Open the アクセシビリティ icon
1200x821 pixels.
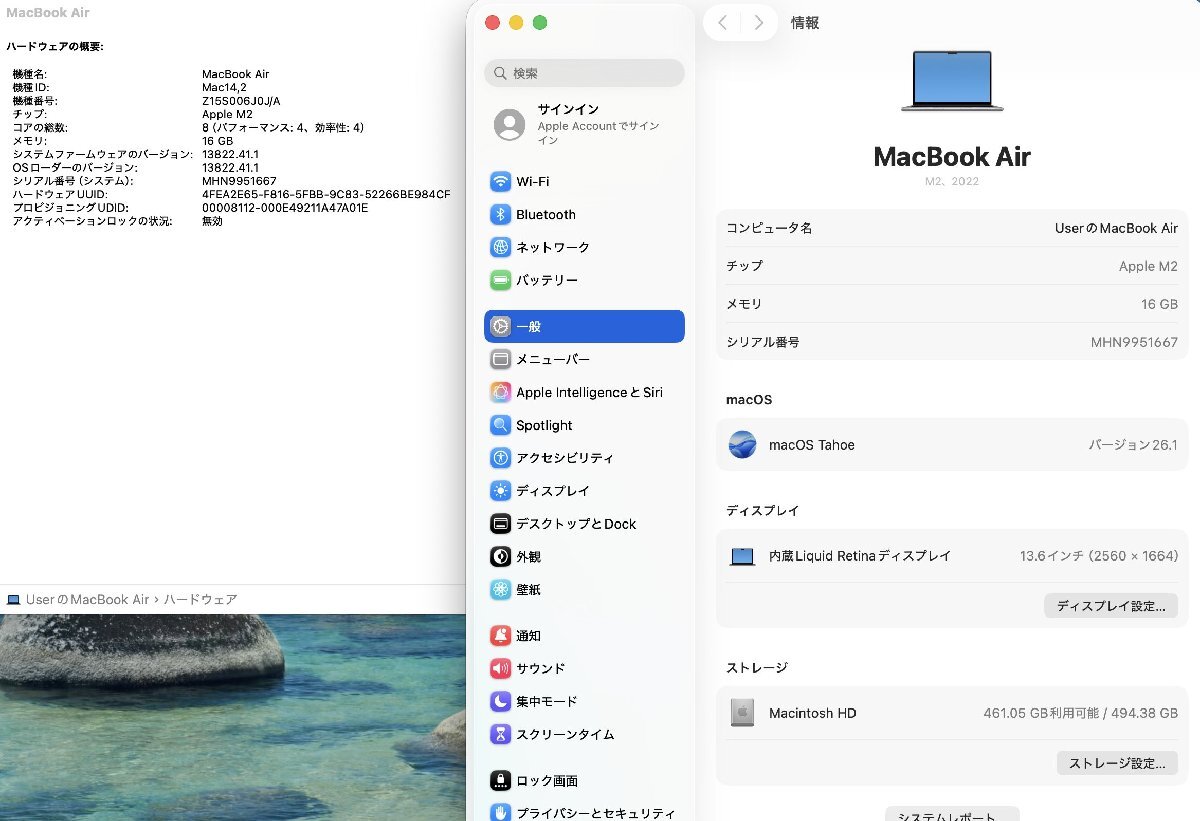pyautogui.click(x=501, y=458)
